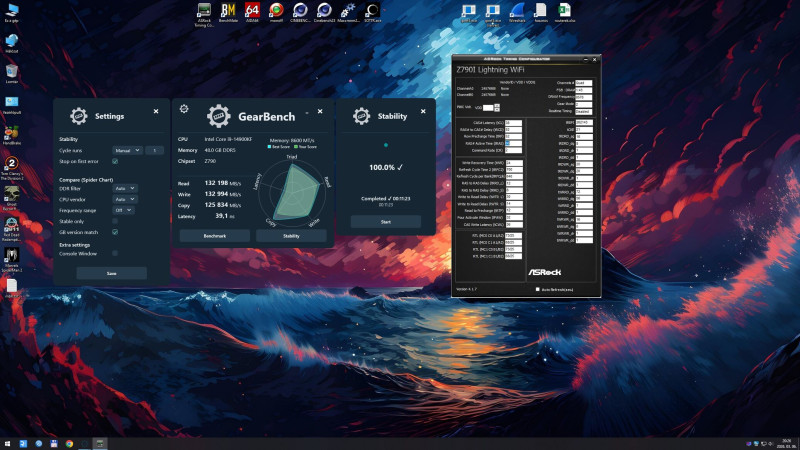Viewport: 800px width, 450px height.
Task: Click CAS# Latency (tCL) value field
Action: point(513,122)
